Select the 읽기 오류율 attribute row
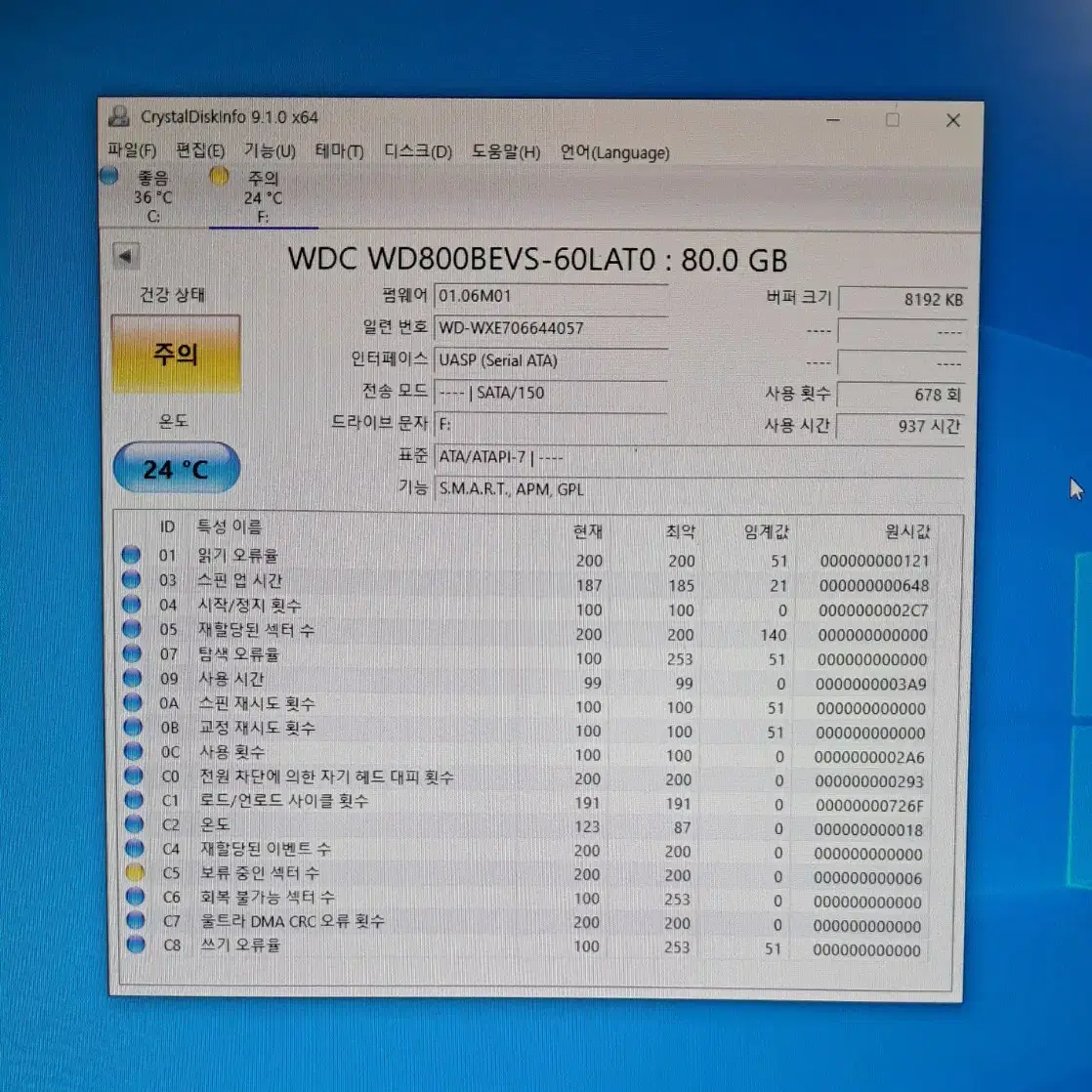Image resolution: width=1092 pixels, height=1092 pixels. (x=525, y=557)
